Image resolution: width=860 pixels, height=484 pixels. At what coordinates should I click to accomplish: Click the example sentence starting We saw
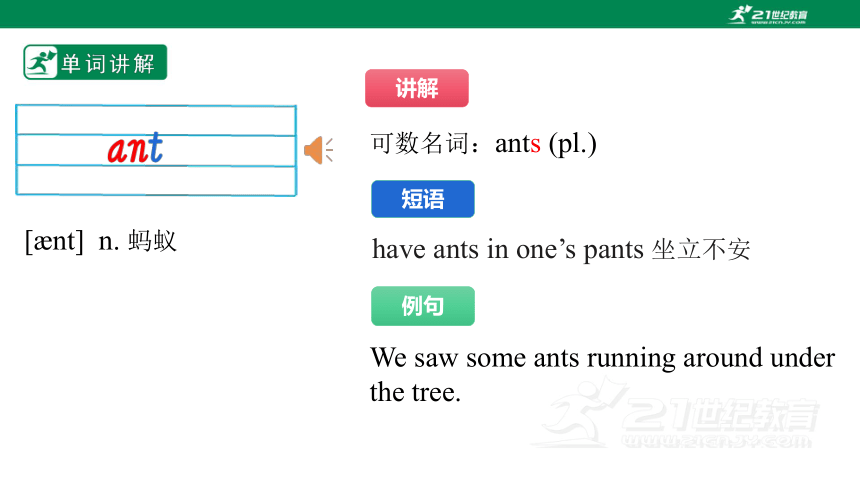[x=602, y=375]
